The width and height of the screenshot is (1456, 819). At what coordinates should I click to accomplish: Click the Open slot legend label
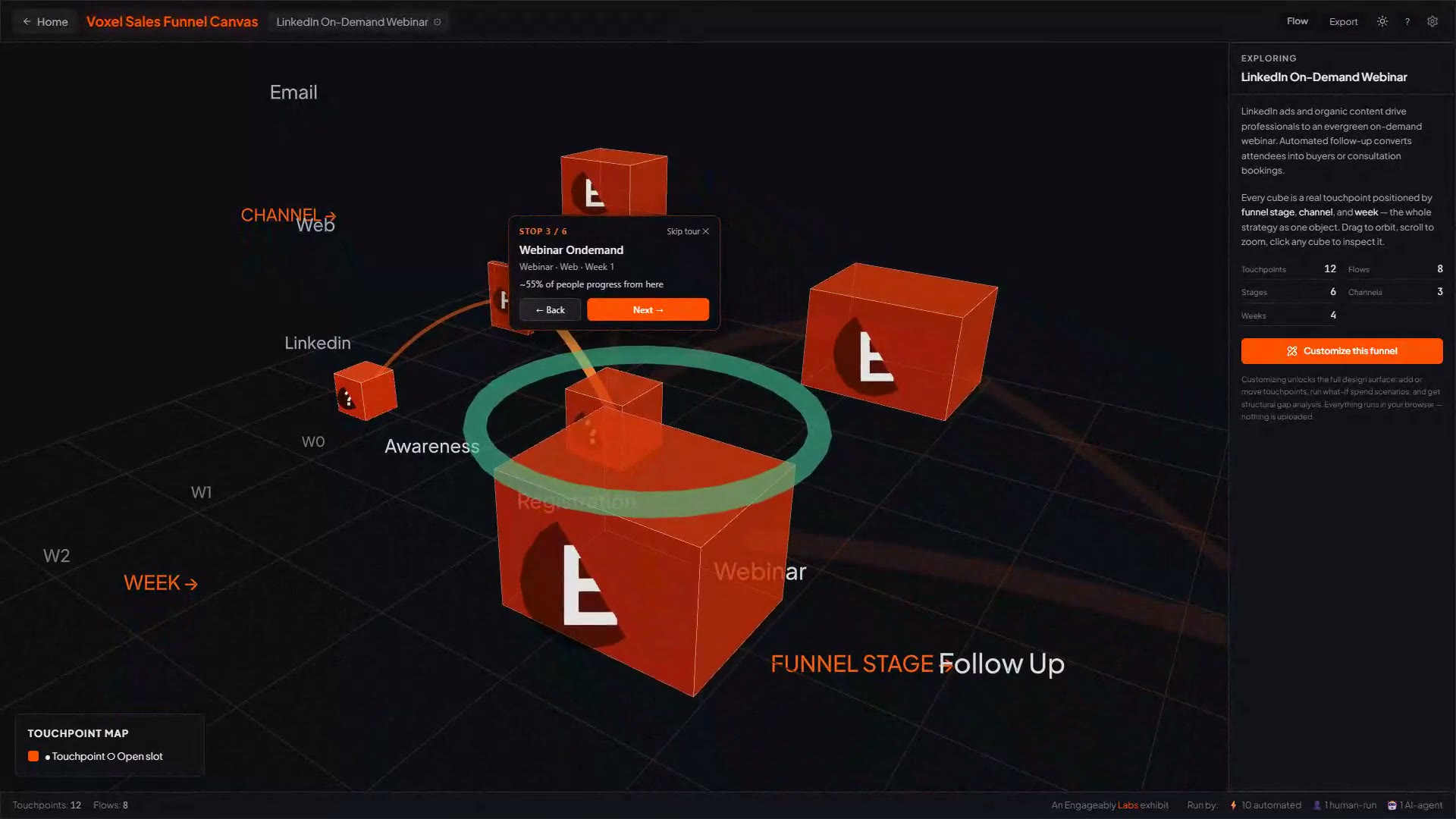click(140, 756)
